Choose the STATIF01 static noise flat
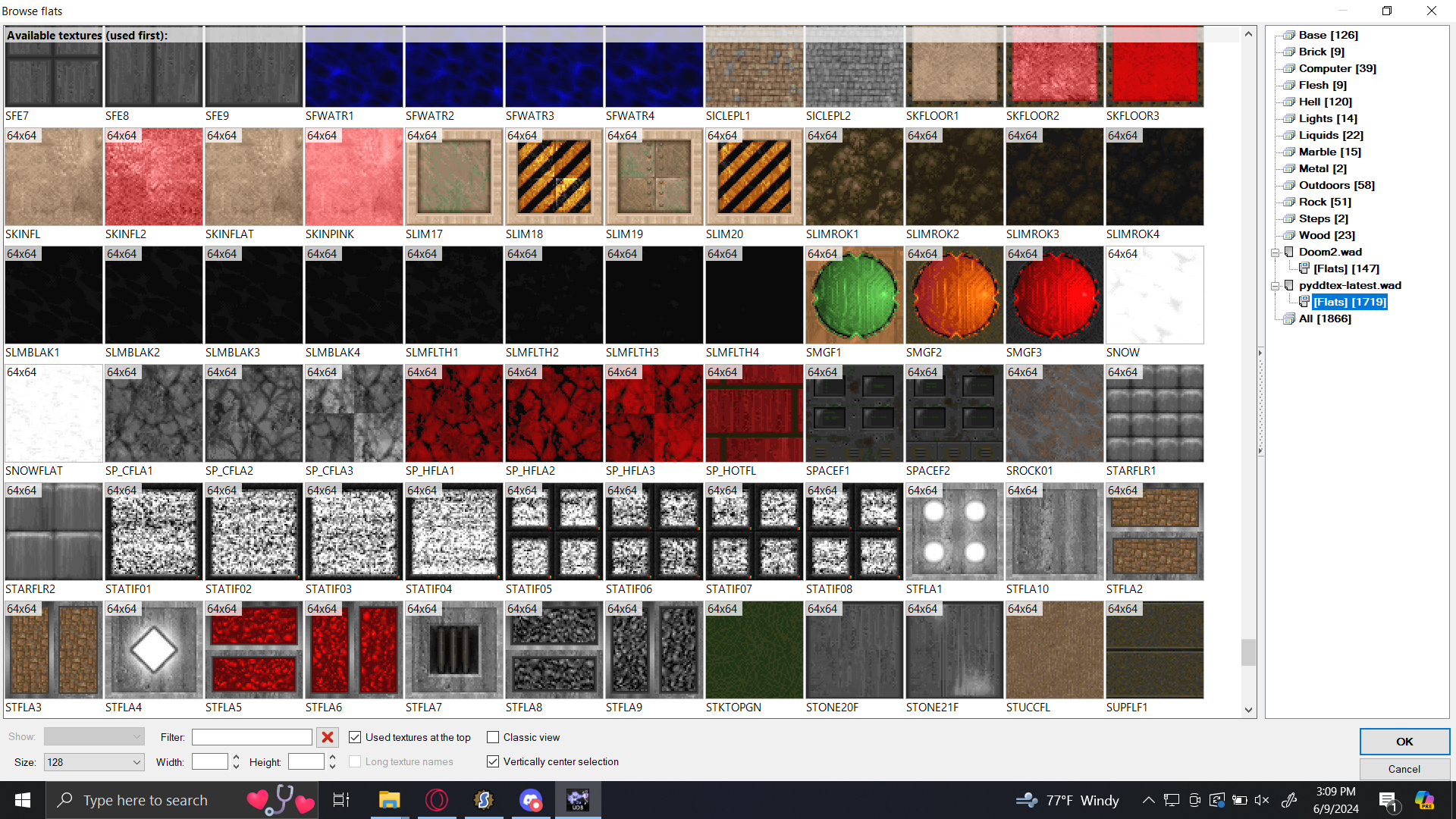1456x819 pixels. 153,532
